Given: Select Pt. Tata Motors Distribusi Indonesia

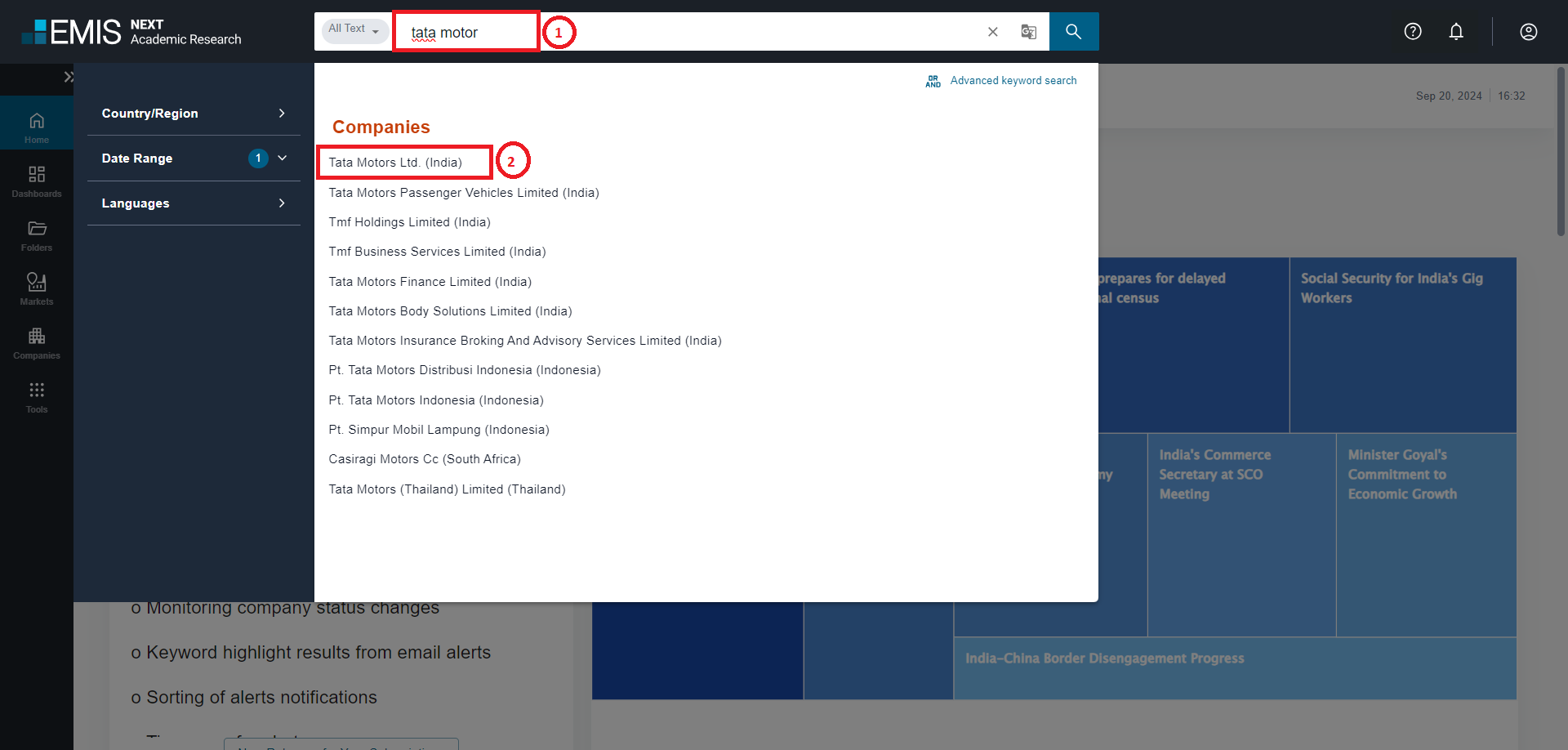Looking at the screenshot, I should click(x=465, y=370).
